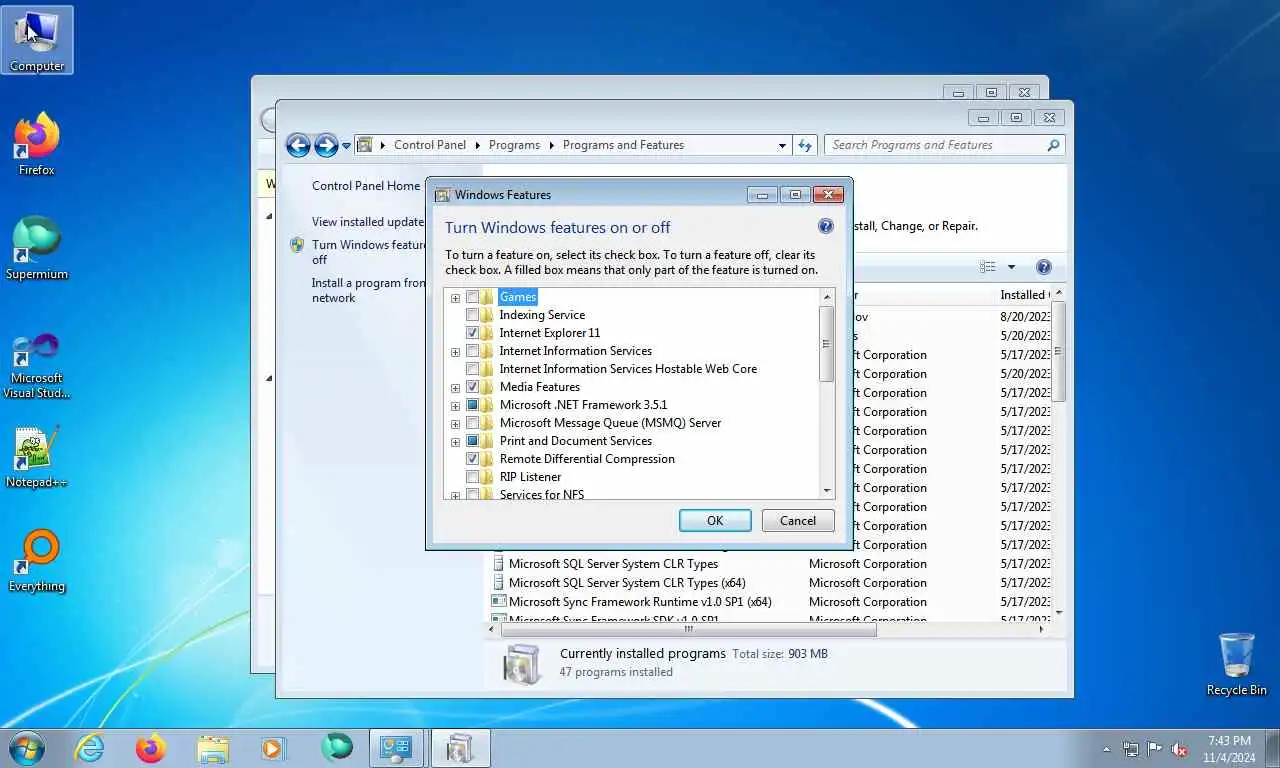The height and width of the screenshot is (768, 1280).
Task: Open recent pages dropdown beside Forward arrow
Action: pos(346,146)
